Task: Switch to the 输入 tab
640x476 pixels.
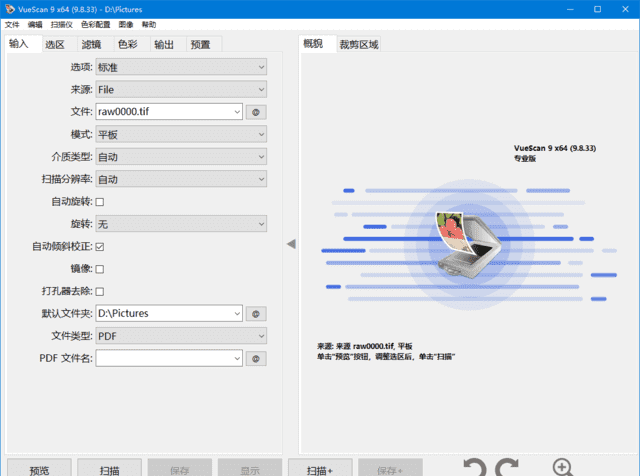Action: (x=23, y=43)
